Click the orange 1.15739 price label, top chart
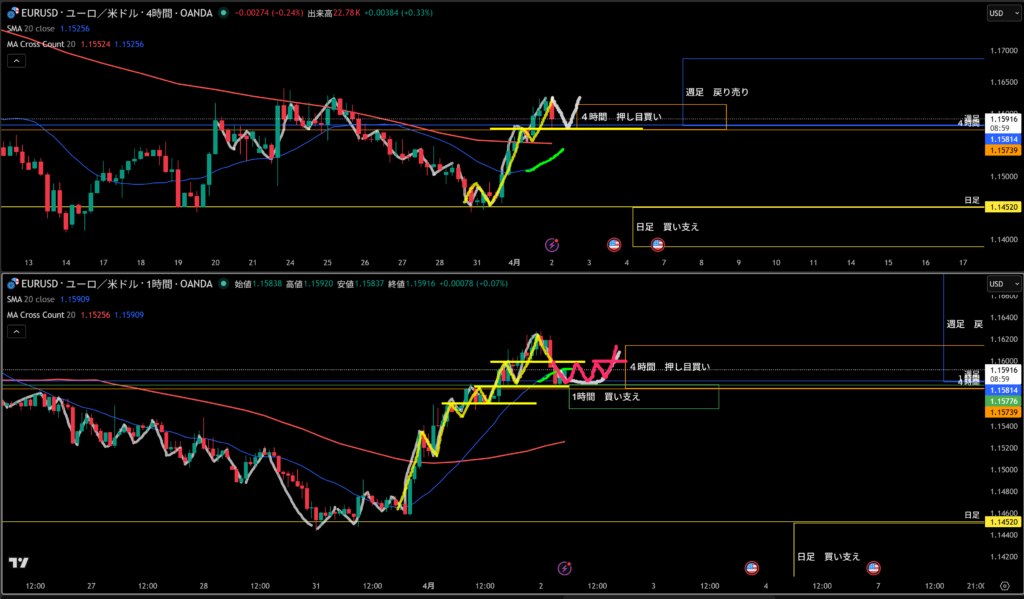This screenshot has width=1024, height=599. pyautogui.click(x=1002, y=150)
